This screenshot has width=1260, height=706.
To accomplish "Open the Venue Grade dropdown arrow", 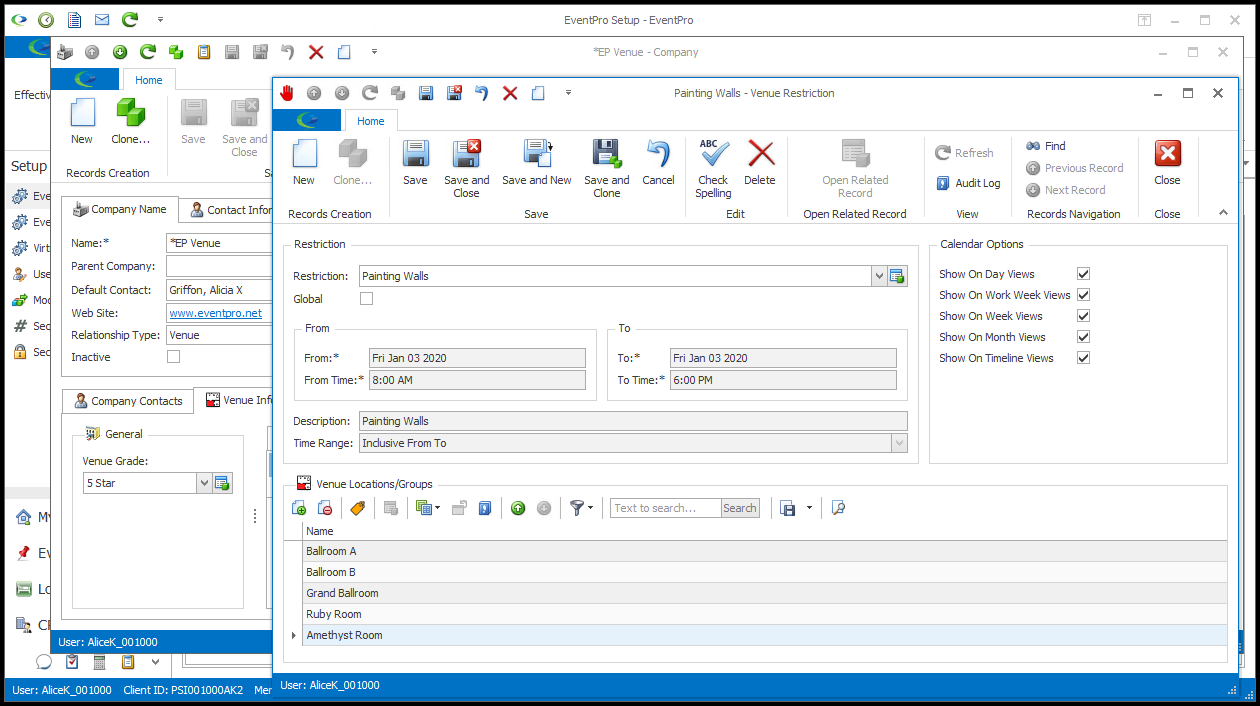I will tap(204, 483).
